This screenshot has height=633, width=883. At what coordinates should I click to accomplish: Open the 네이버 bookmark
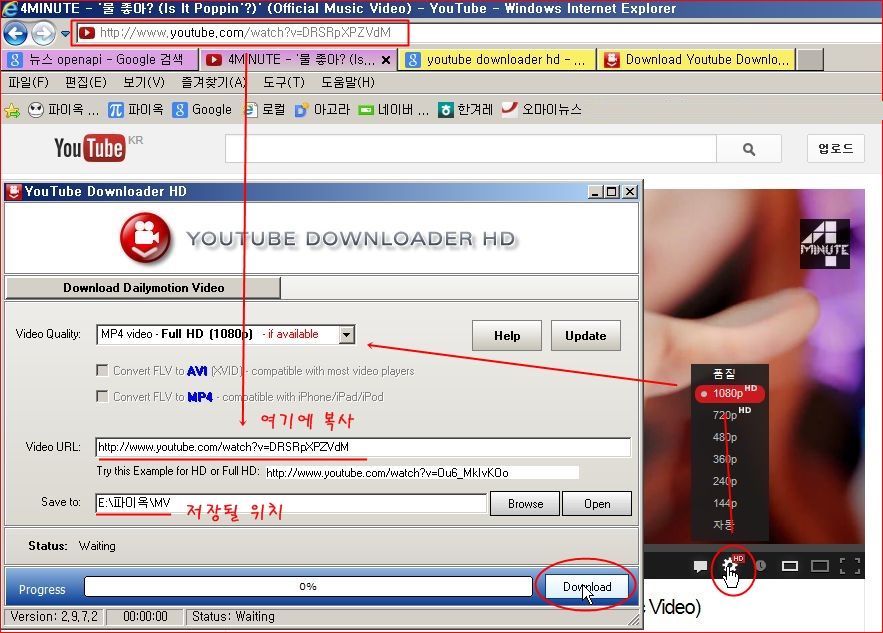pos(394,110)
